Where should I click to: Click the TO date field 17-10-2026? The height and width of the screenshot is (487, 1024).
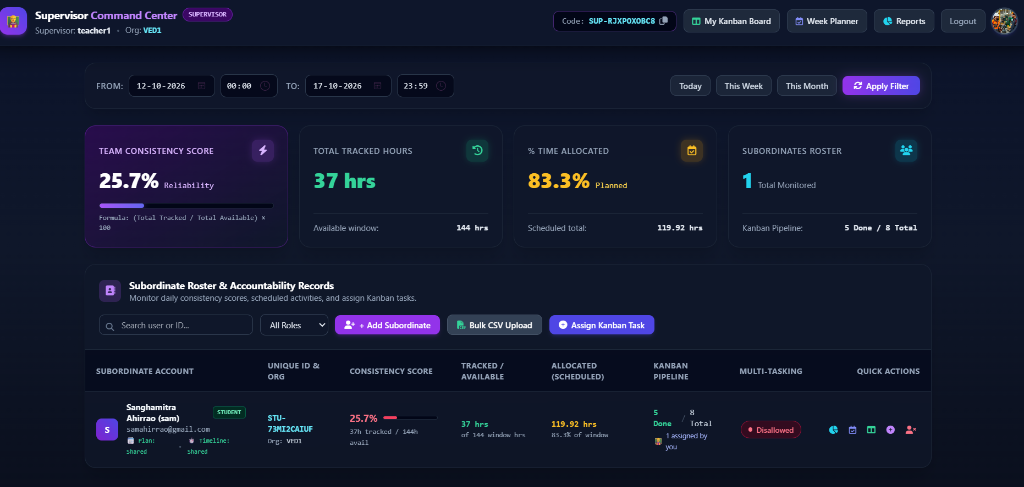tap(347, 86)
